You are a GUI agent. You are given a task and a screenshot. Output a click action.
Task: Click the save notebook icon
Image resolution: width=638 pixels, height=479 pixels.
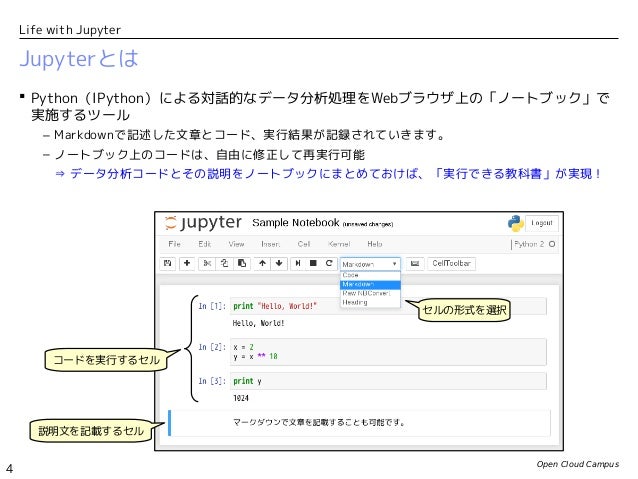167,263
